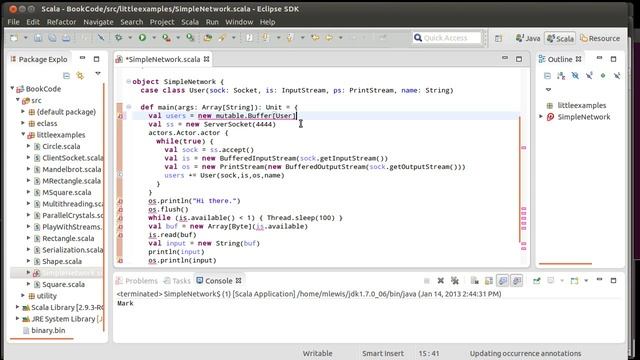Screen dimensions: 640x360
Task: Click the Pin Console icon
Action: 536,281
